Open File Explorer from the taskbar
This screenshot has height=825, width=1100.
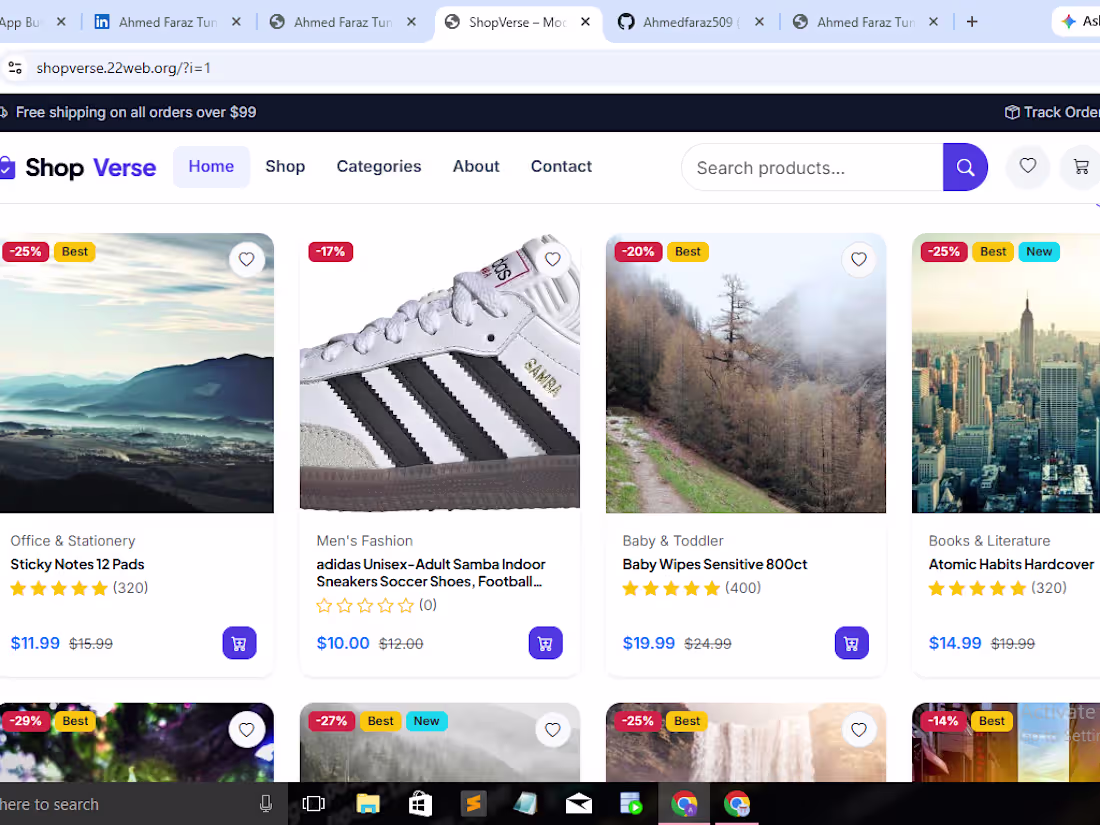coord(368,804)
